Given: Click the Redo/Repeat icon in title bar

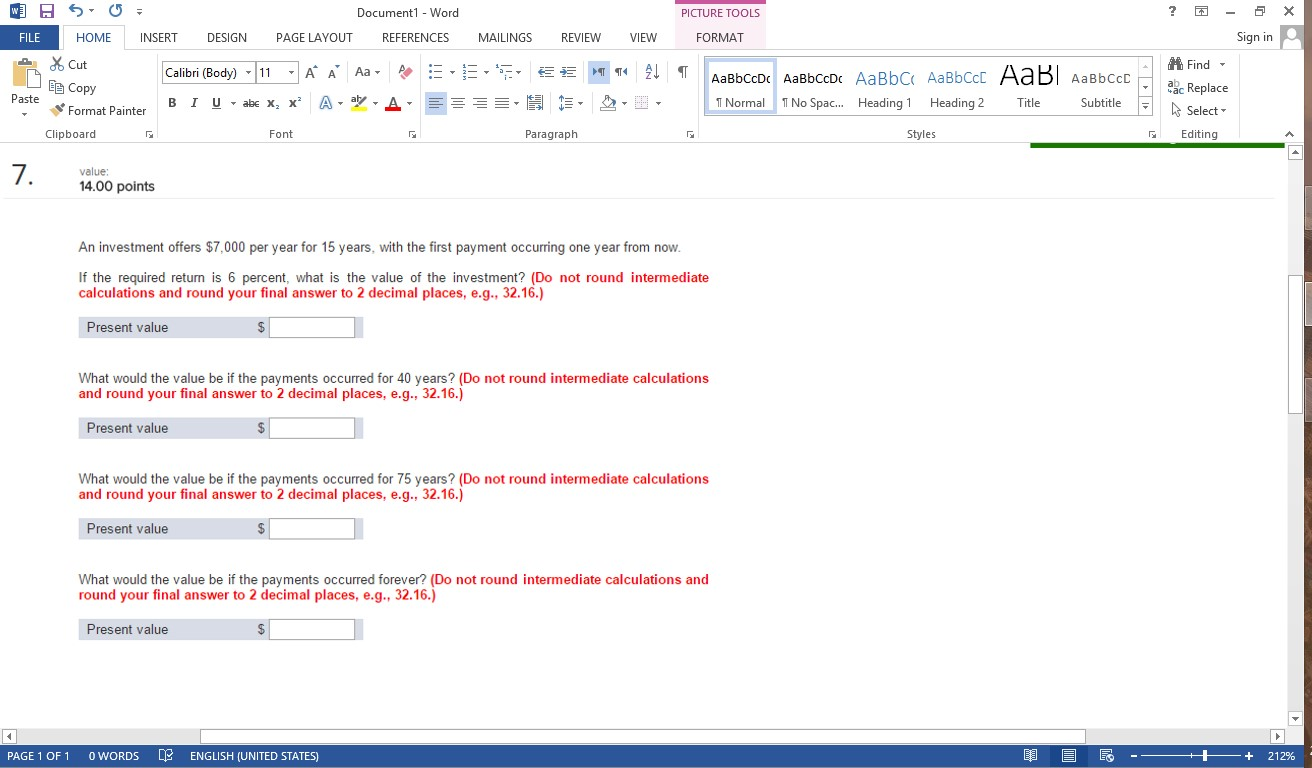Looking at the screenshot, I should point(114,12).
